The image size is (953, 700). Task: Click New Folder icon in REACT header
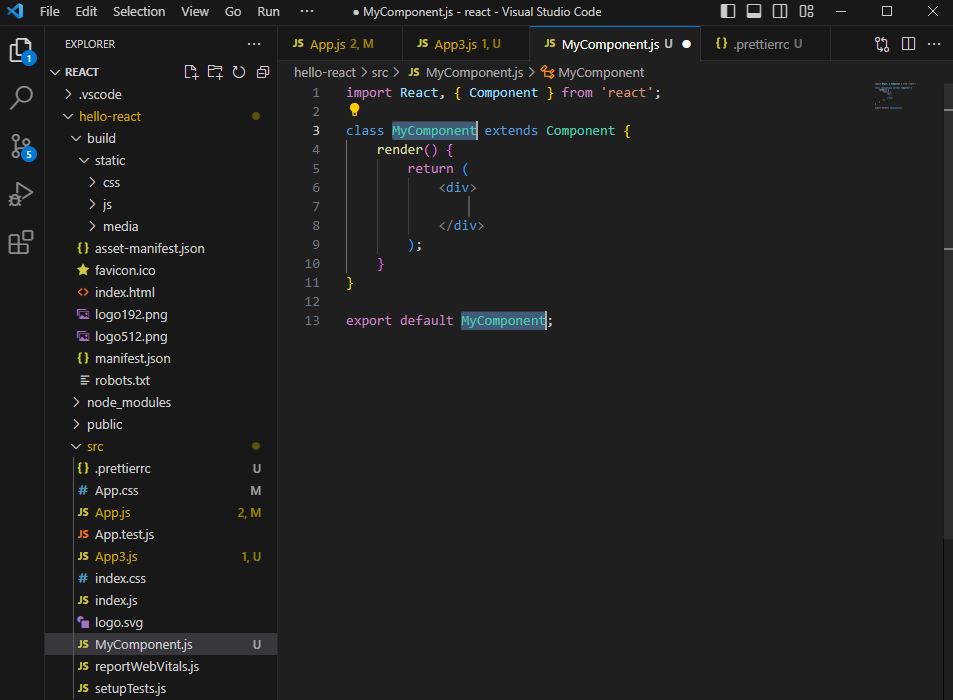(215, 72)
